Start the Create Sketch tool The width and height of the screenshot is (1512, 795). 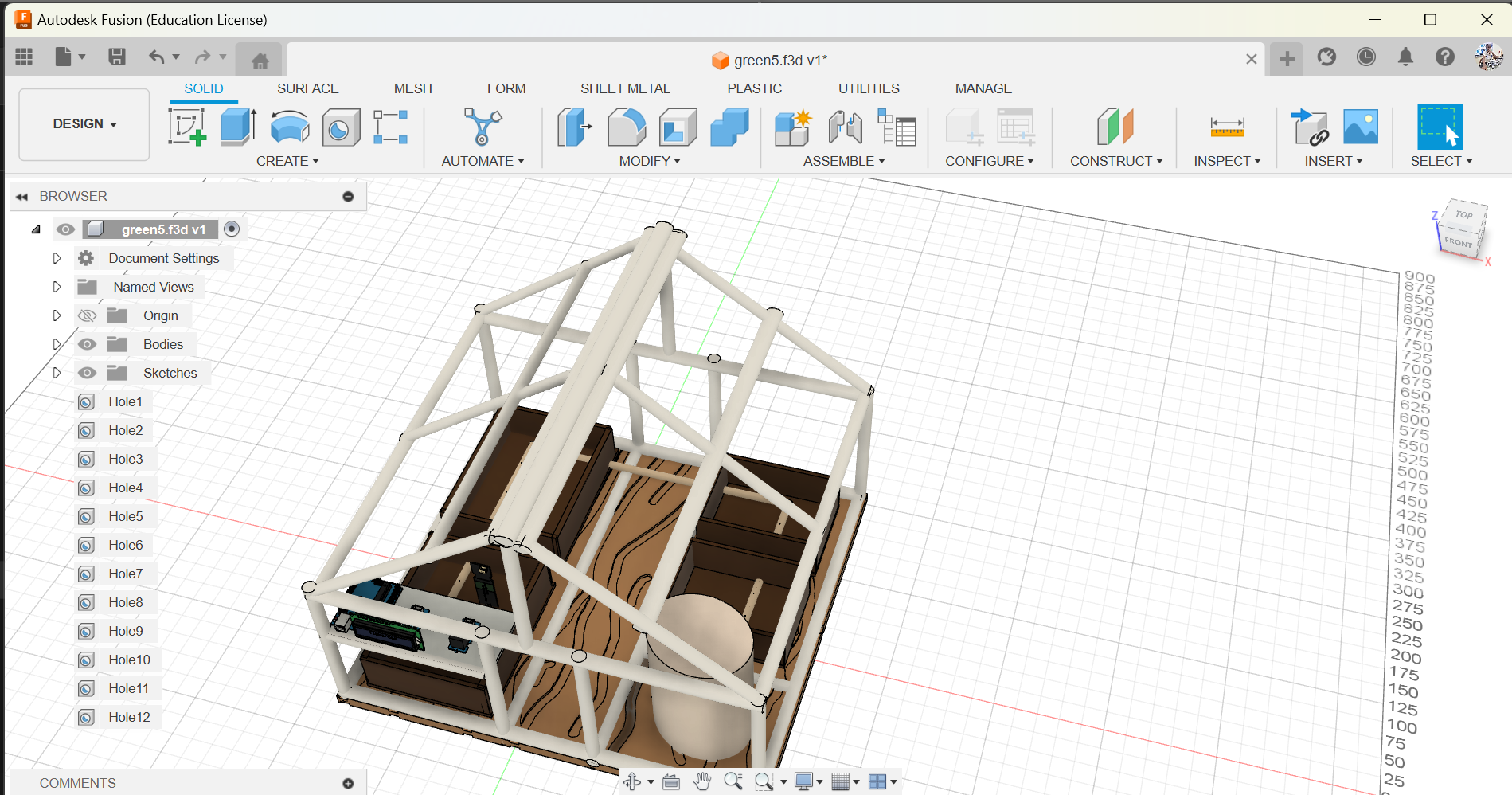tap(187, 127)
